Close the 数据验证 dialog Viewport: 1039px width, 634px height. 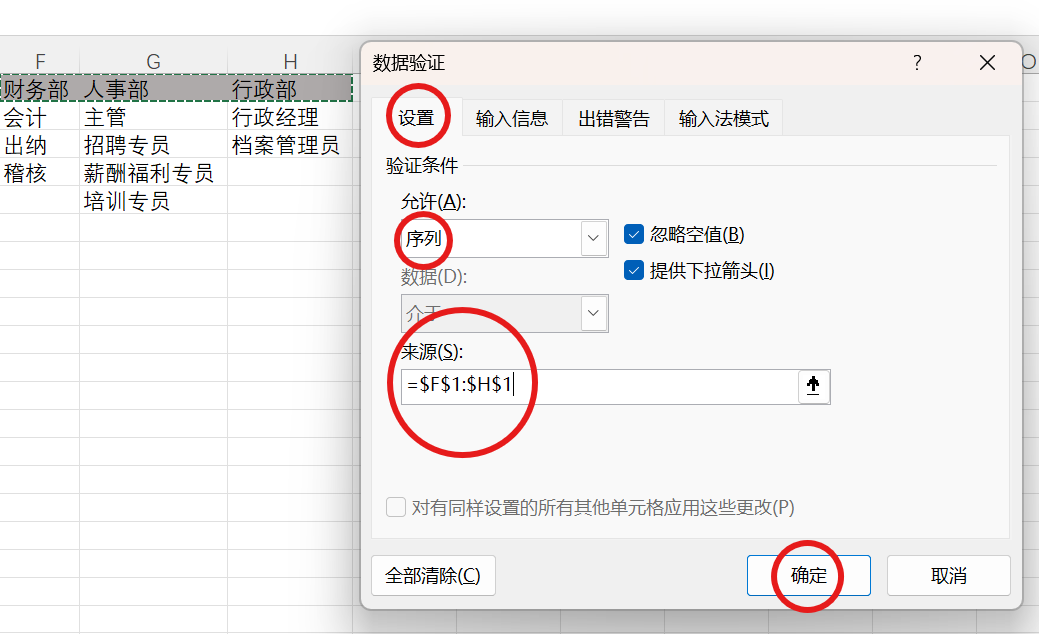point(987,63)
